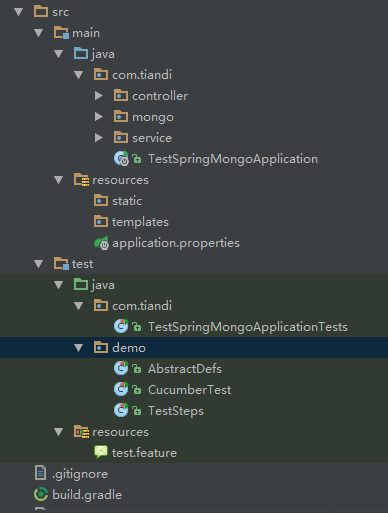The height and width of the screenshot is (513, 388).
Task: Expand the controller package
Action: 98,96
